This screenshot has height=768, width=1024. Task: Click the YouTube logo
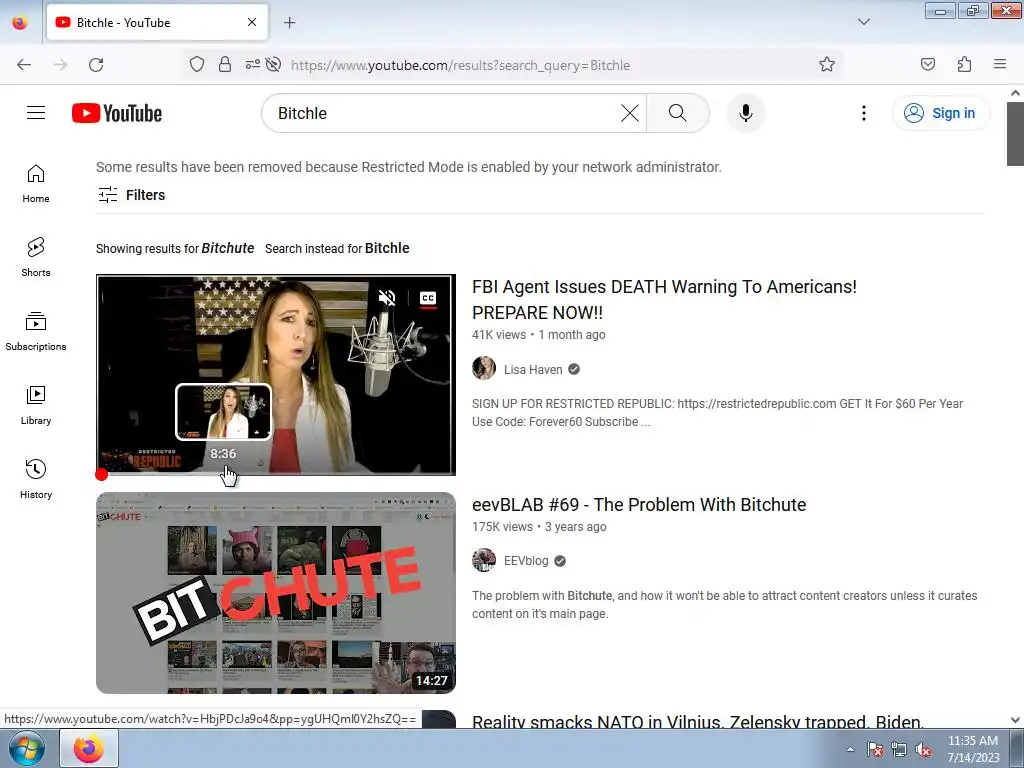pos(117,113)
